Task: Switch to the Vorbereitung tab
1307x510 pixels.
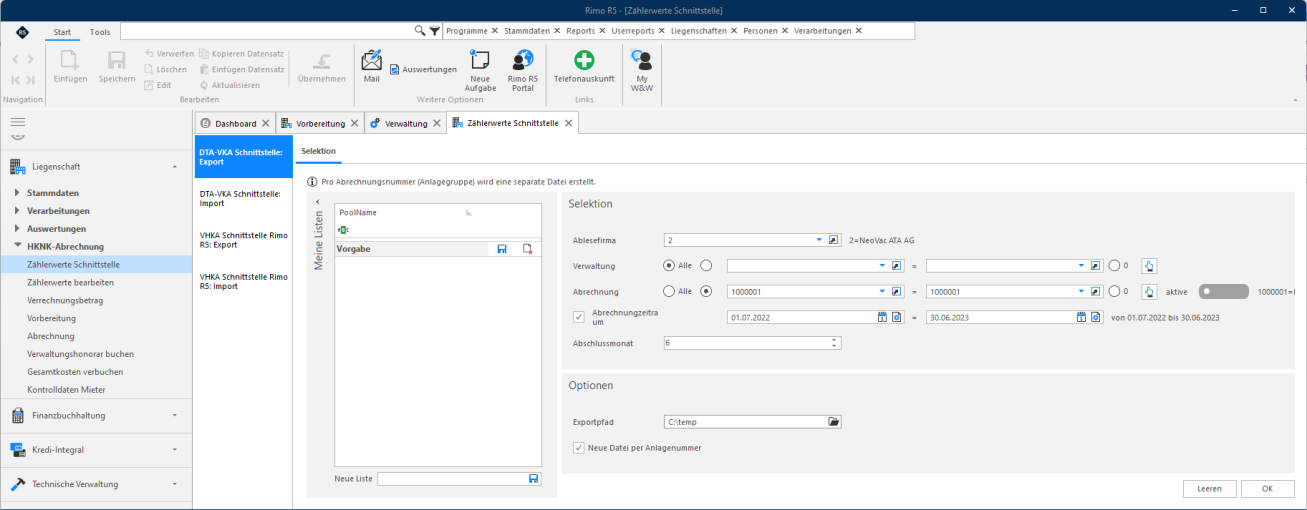Action: pyautogui.click(x=319, y=123)
